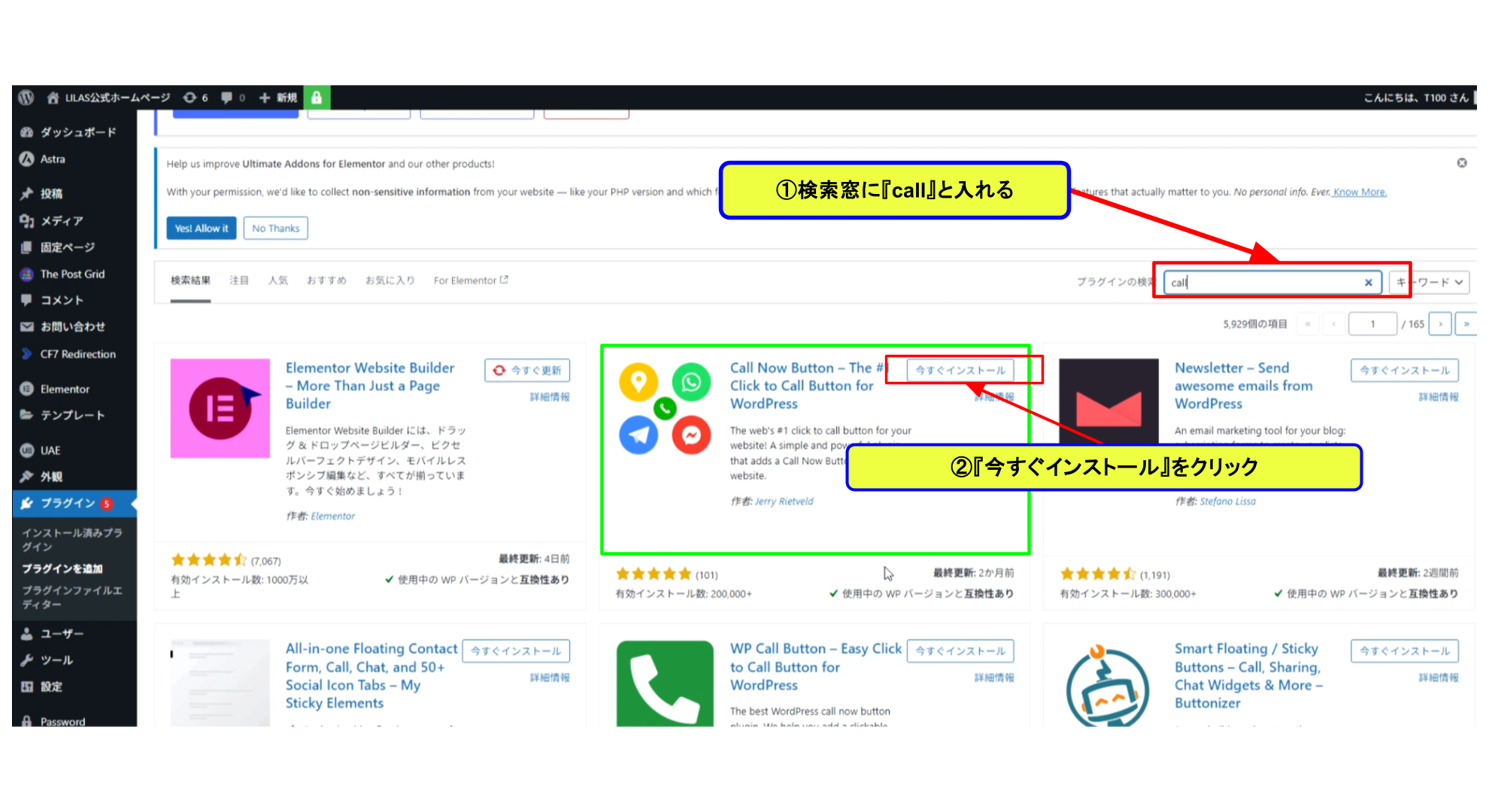The image size is (1489, 812).
Task: Dismiss the Ultimate Addons notice
Action: point(1462,163)
